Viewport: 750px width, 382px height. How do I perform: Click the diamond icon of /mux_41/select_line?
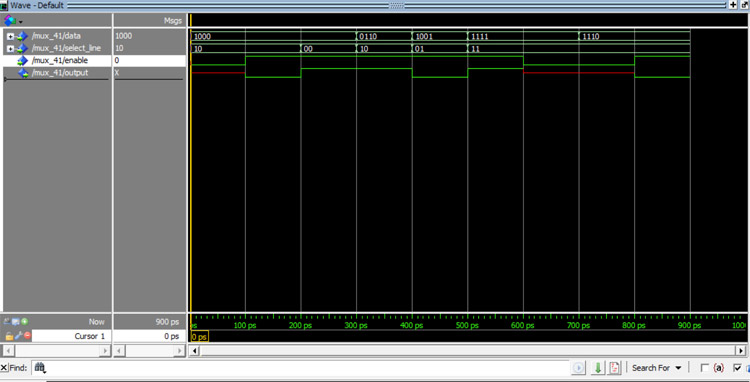[x=22, y=48]
